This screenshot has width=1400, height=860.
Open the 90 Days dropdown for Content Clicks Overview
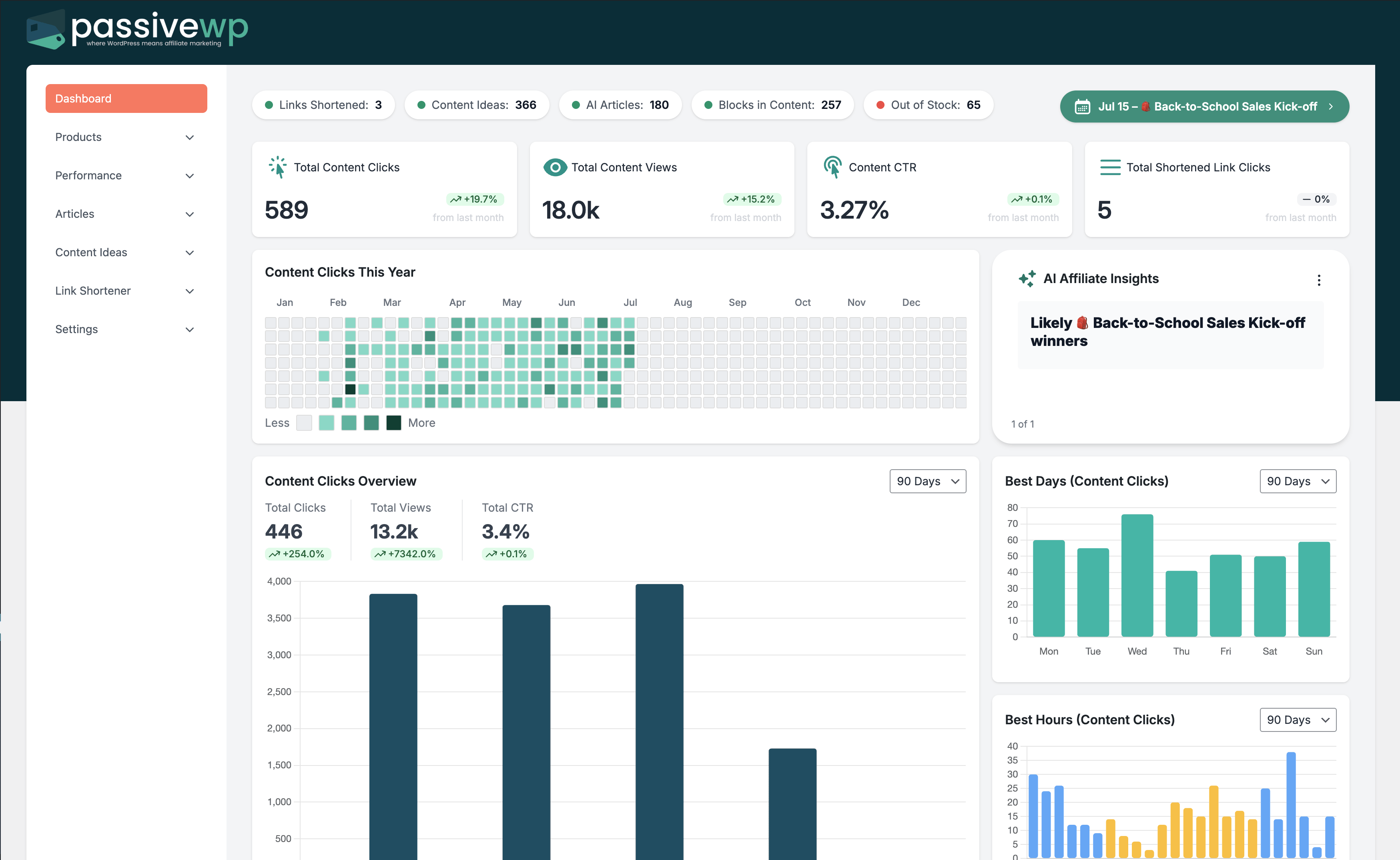tap(927, 480)
